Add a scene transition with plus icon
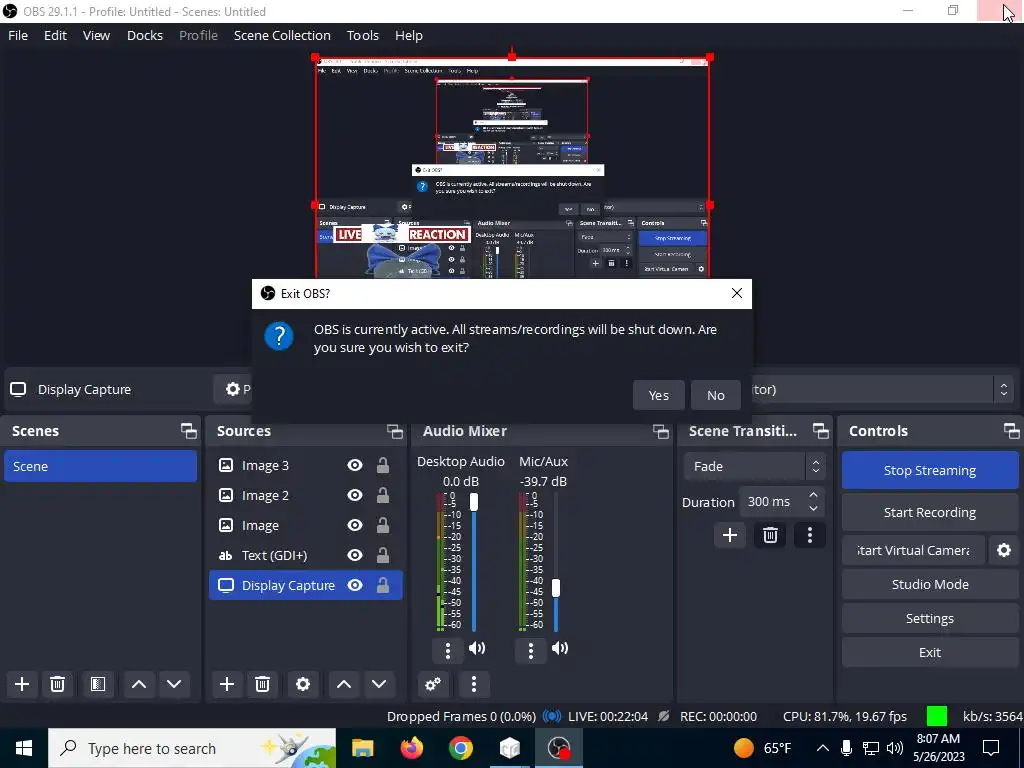 point(730,536)
